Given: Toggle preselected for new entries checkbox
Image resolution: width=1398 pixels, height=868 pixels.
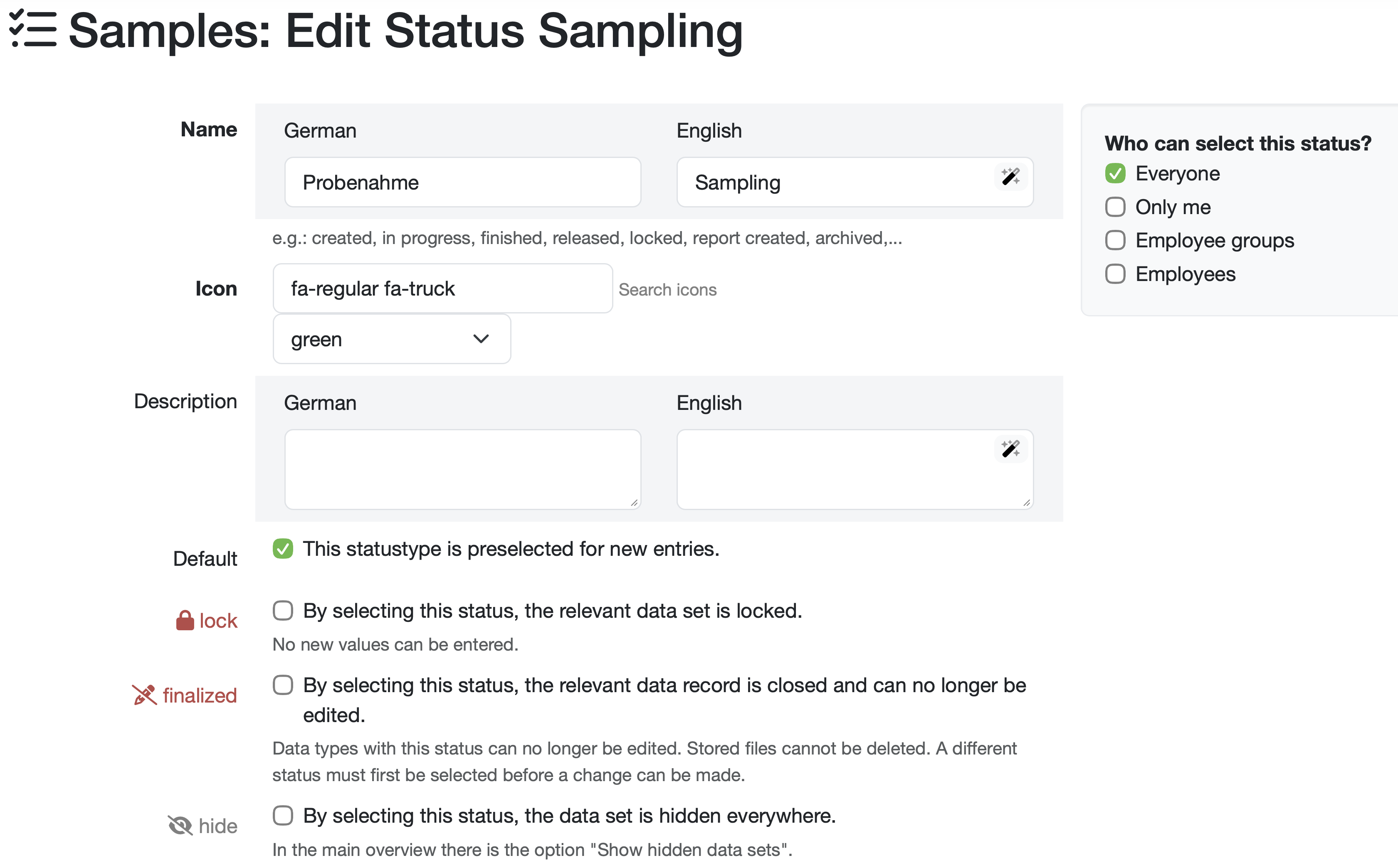Looking at the screenshot, I should click(283, 549).
